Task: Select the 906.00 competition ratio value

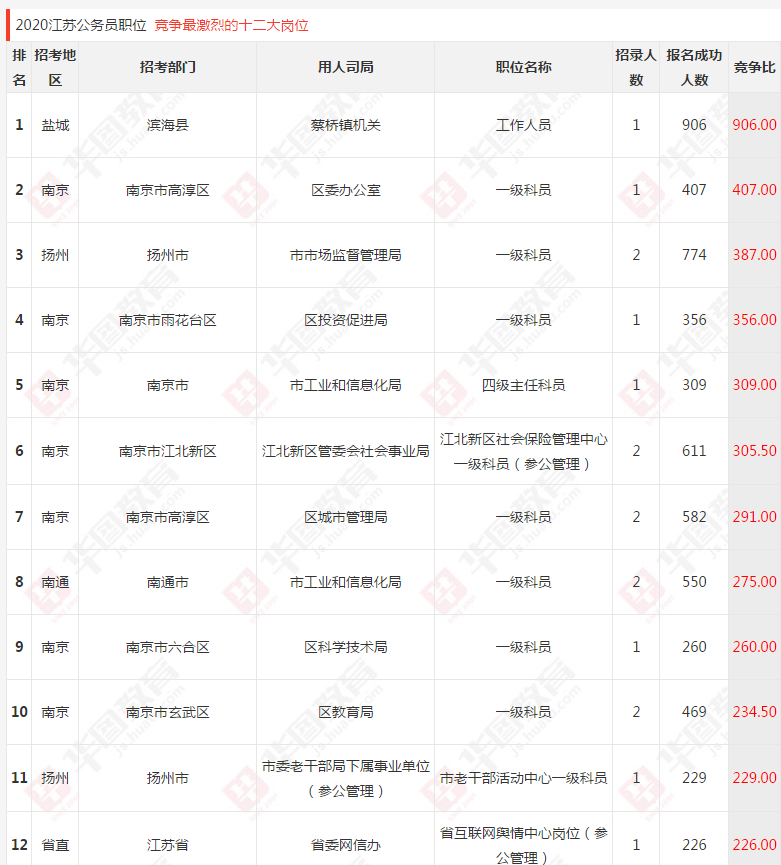Action: (x=754, y=125)
